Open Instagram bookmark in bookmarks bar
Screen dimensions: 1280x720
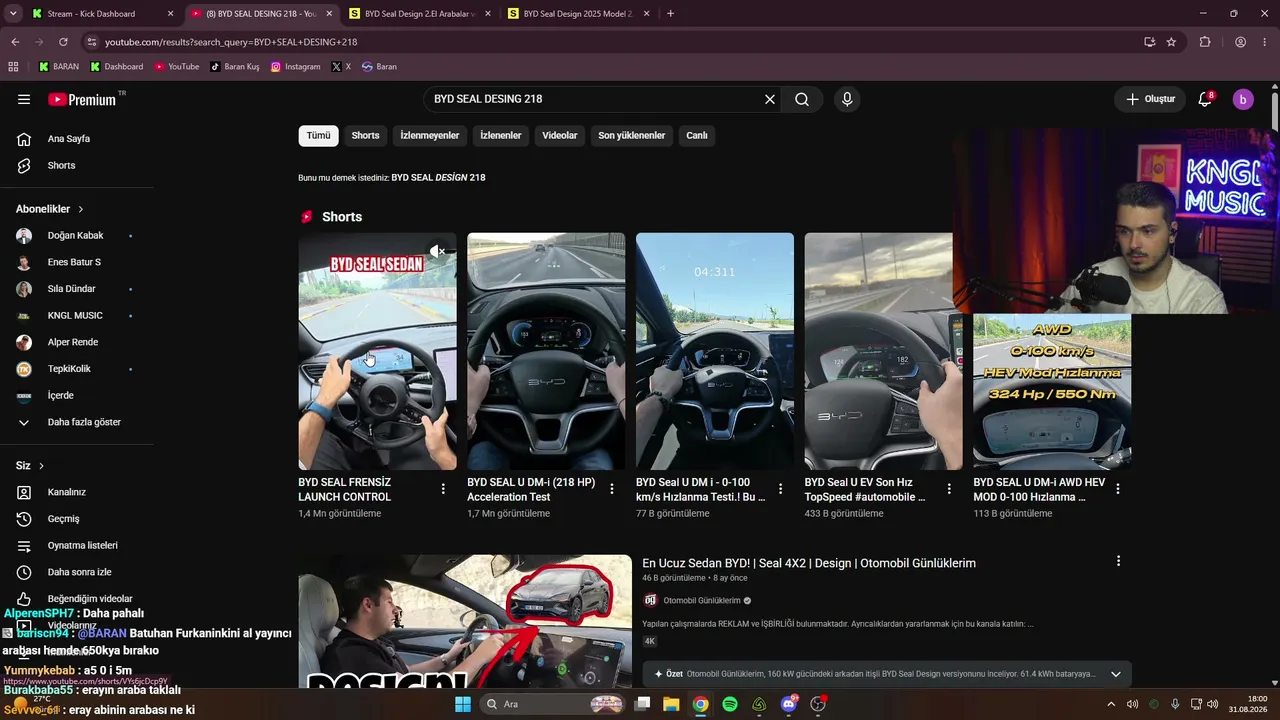pyautogui.click(x=296, y=67)
